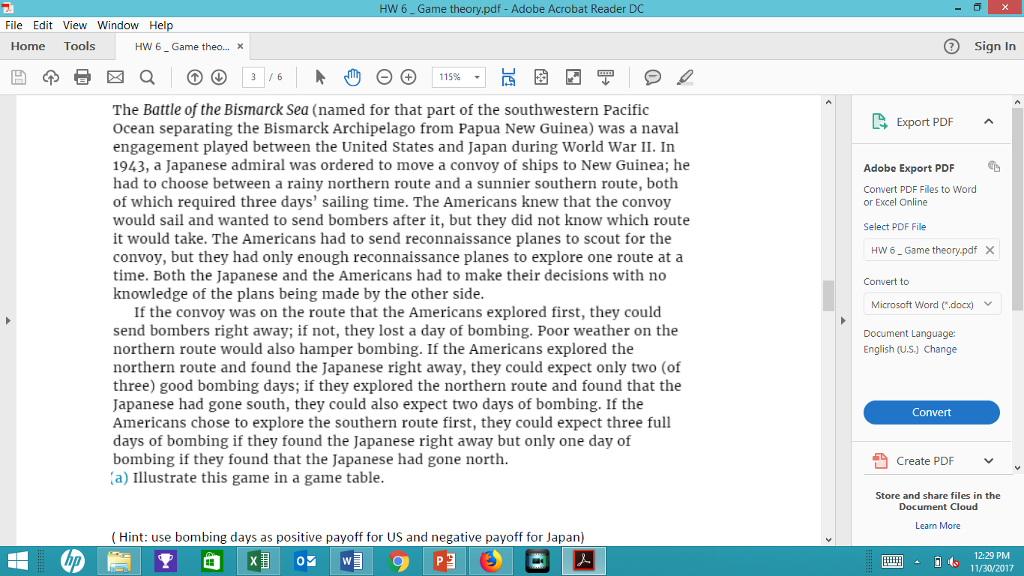Open the View menu
This screenshot has height=576, width=1024.
75,25
